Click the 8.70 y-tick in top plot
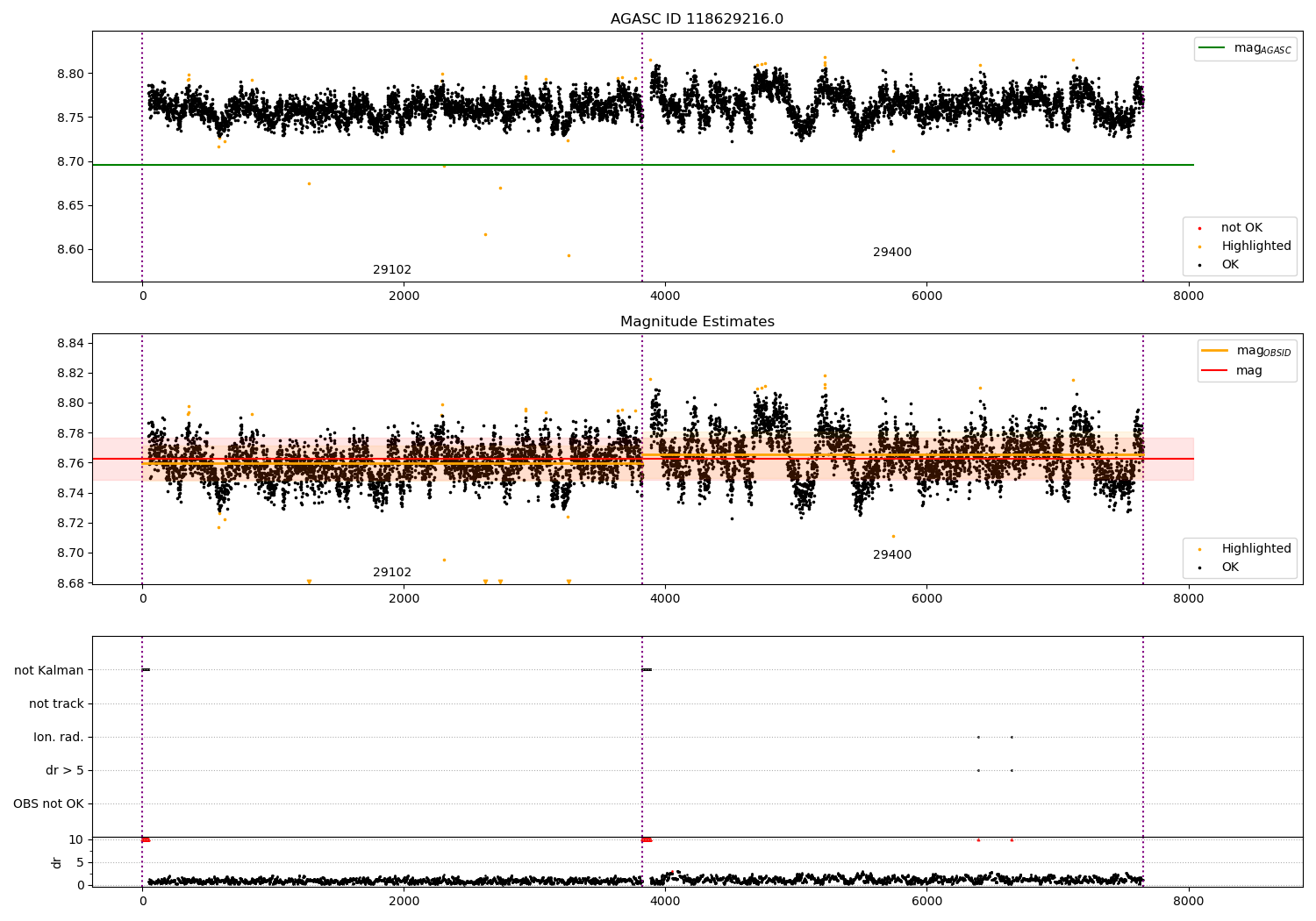The height and width of the screenshot is (921, 1316). 70,162
